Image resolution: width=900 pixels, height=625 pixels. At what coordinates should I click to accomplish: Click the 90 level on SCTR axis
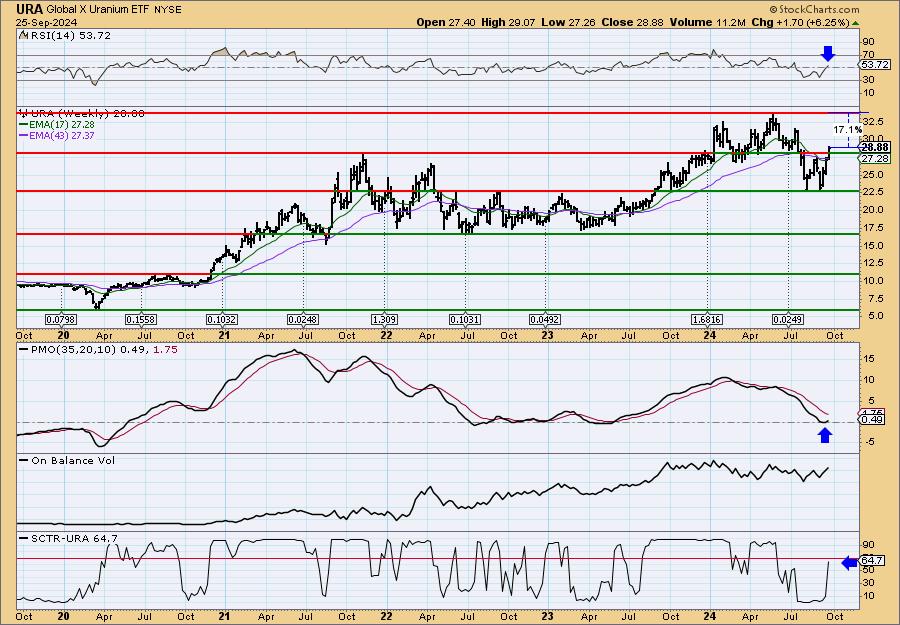point(867,544)
